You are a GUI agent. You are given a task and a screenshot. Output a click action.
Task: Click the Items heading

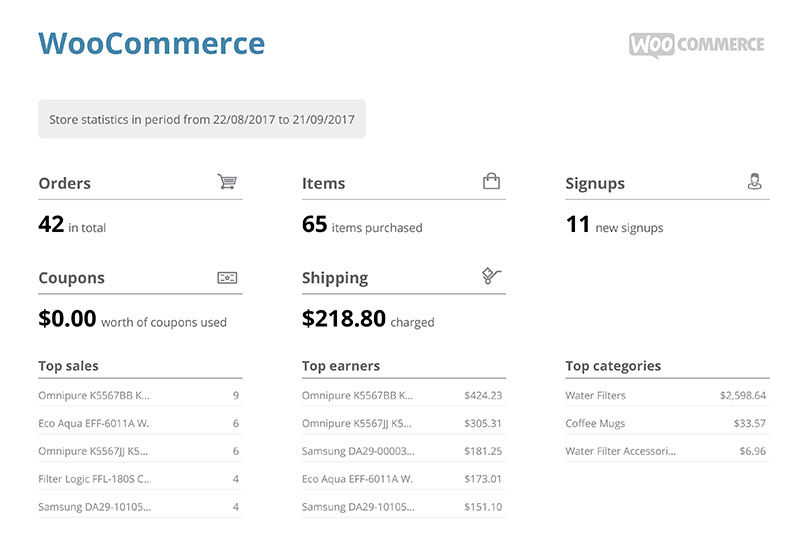pyautogui.click(x=323, y=183)
